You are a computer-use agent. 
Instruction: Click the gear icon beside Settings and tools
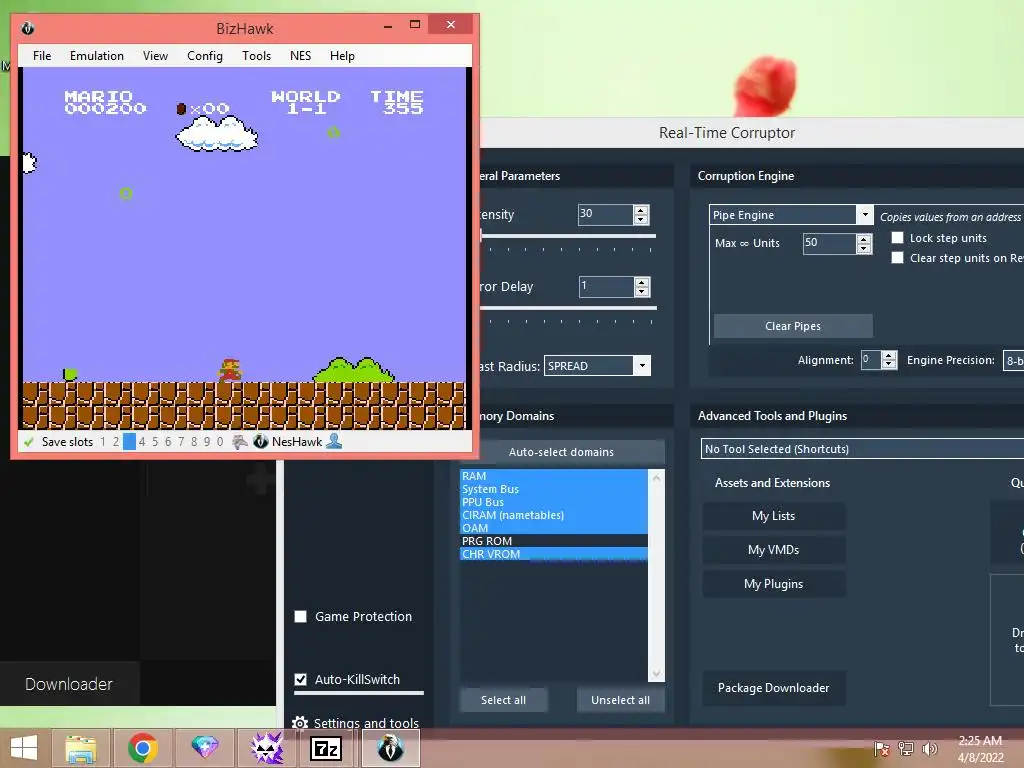(x=300, y=723)
